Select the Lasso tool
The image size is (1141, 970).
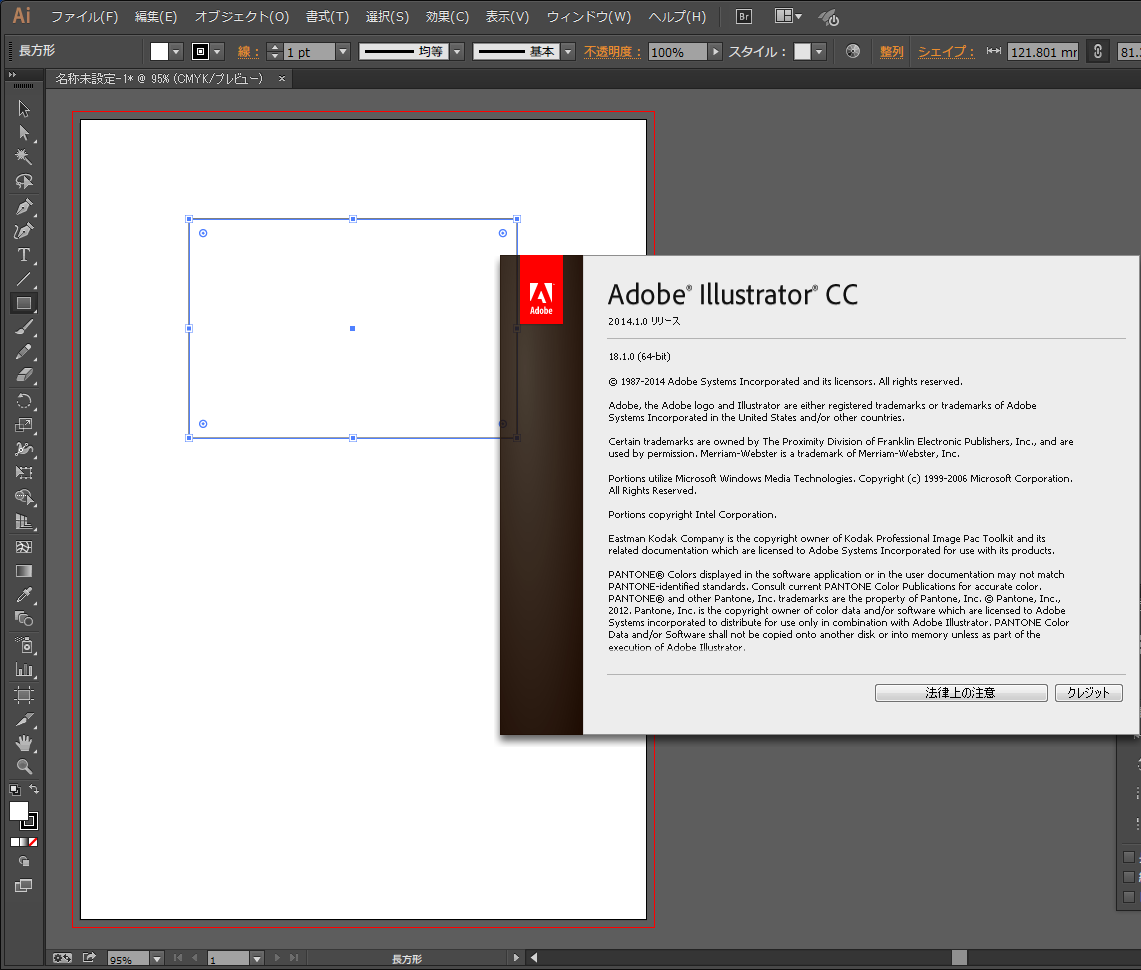23,181
